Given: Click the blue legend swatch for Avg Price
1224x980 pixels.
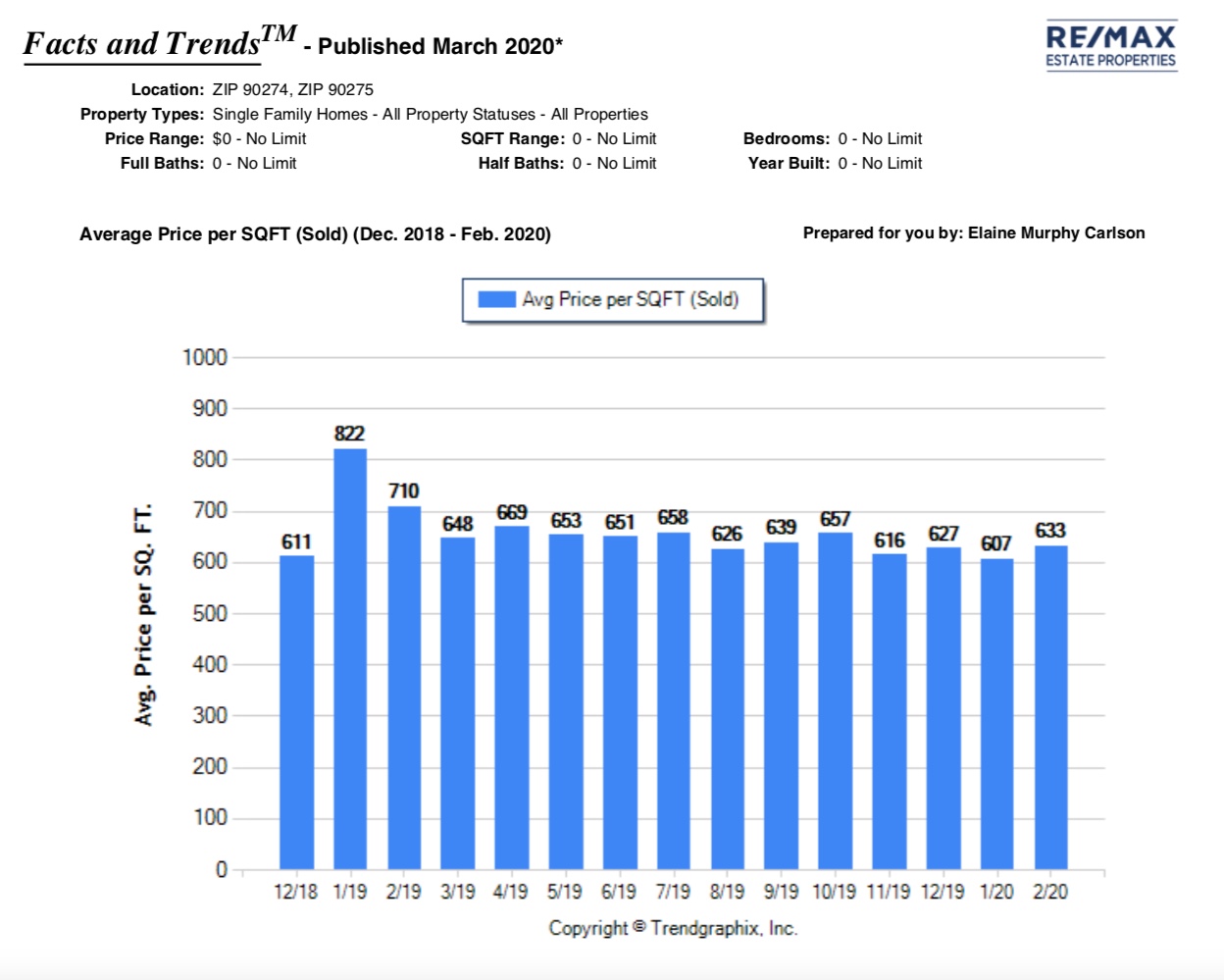Looking at the screenshot, I should pos(496,299).
